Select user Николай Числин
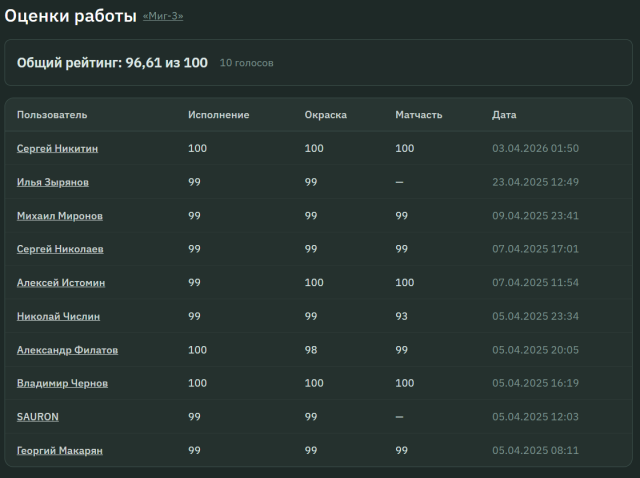 (58, 316)
